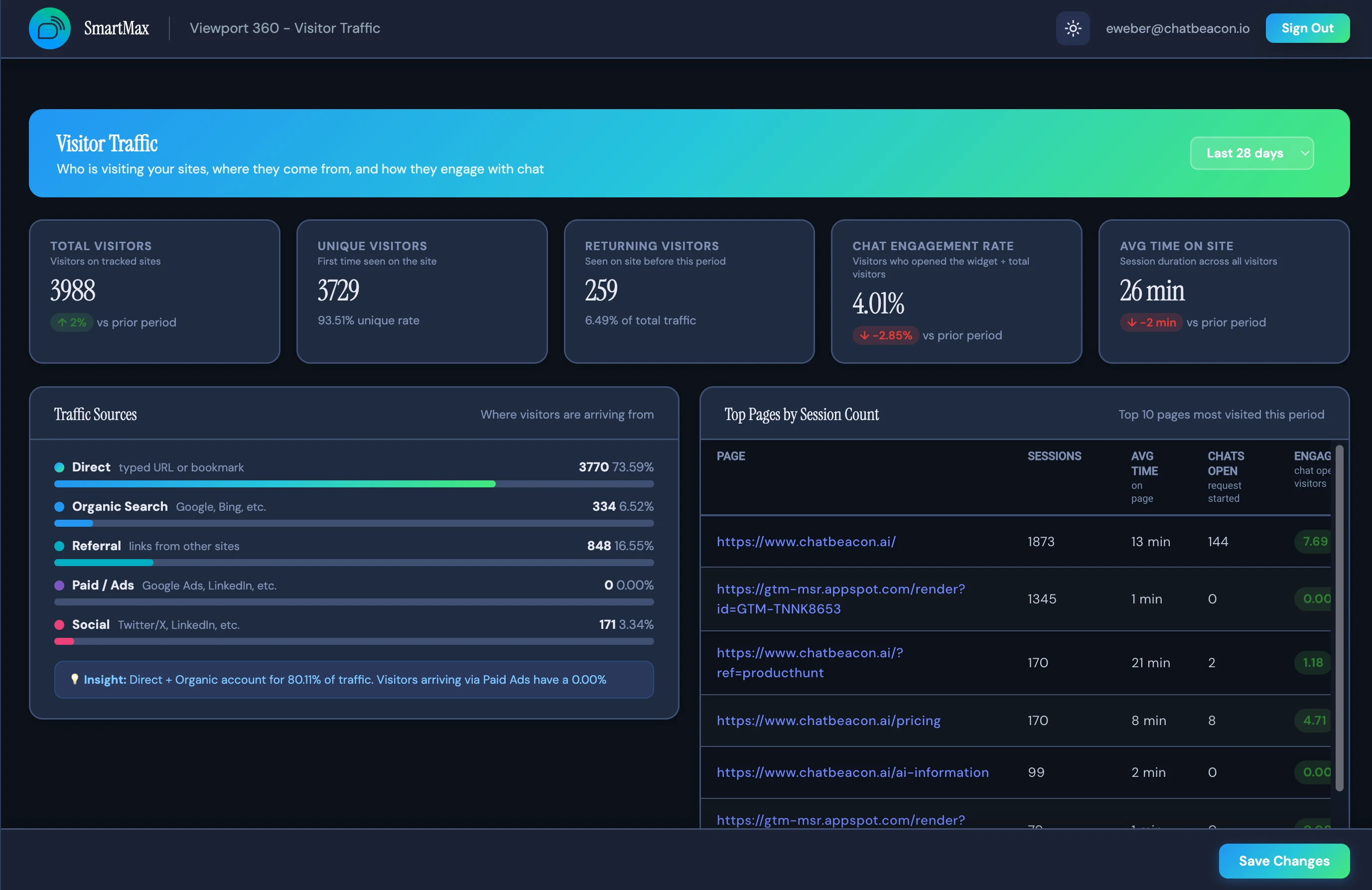Image resolution: width=1372 pixels, height=890 pixels.
Task: Click Save Changes button
Action: [x=1284, y=861]
